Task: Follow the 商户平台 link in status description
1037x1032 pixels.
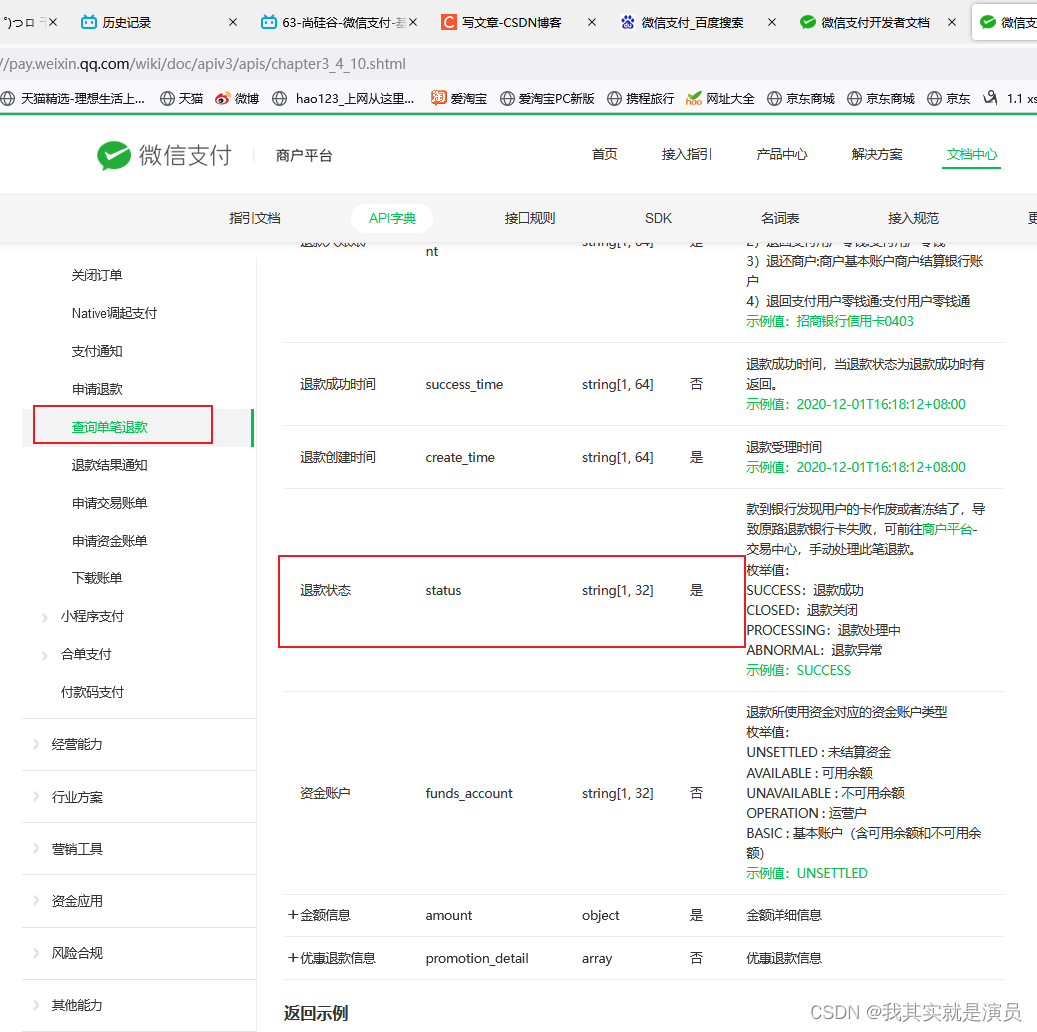Action: (947, 529)
